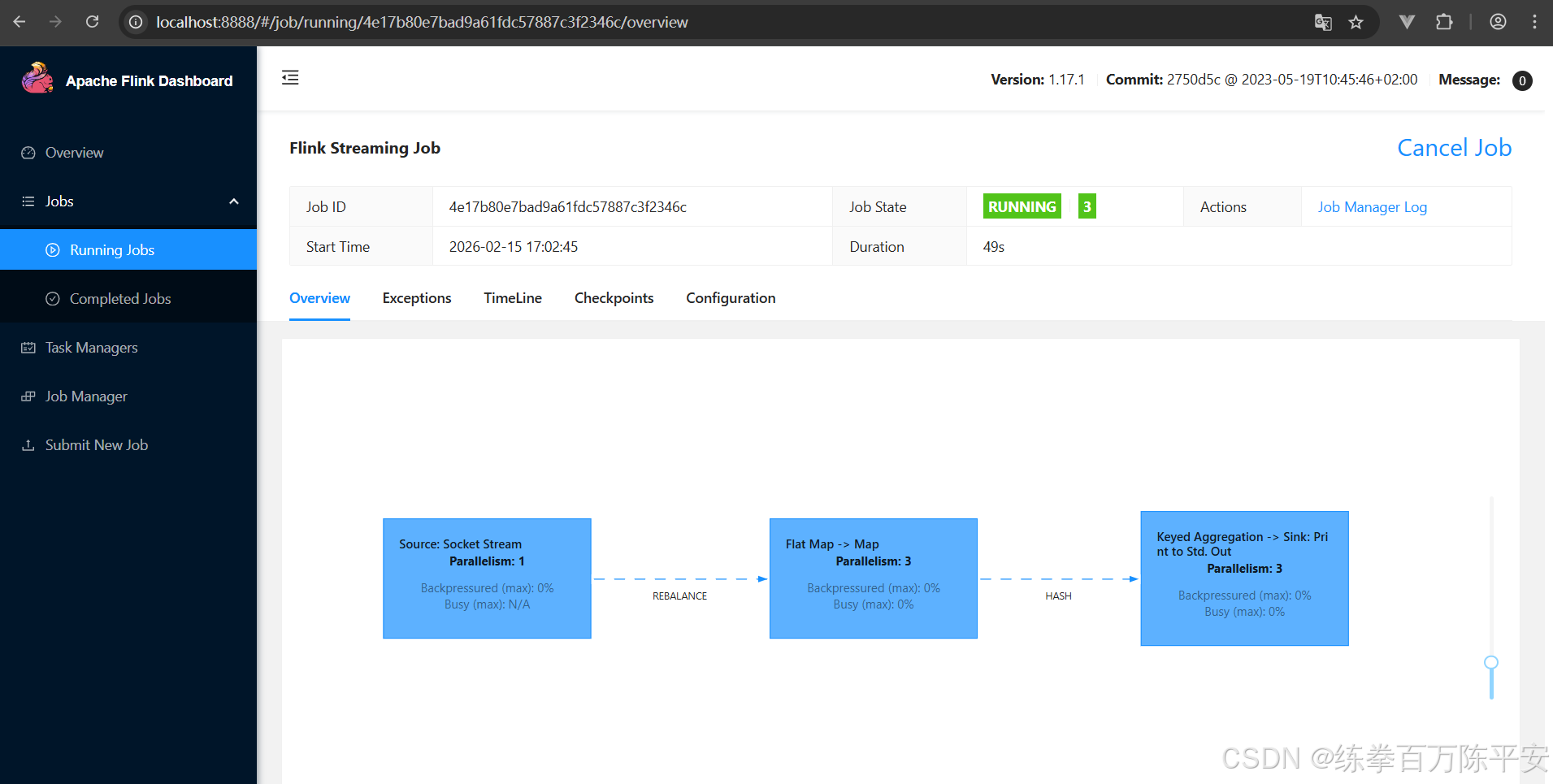Click the translate page icon
The width and height of the screenshot is (1553, 784).
pyautogui.click(x=1323, y=22)
